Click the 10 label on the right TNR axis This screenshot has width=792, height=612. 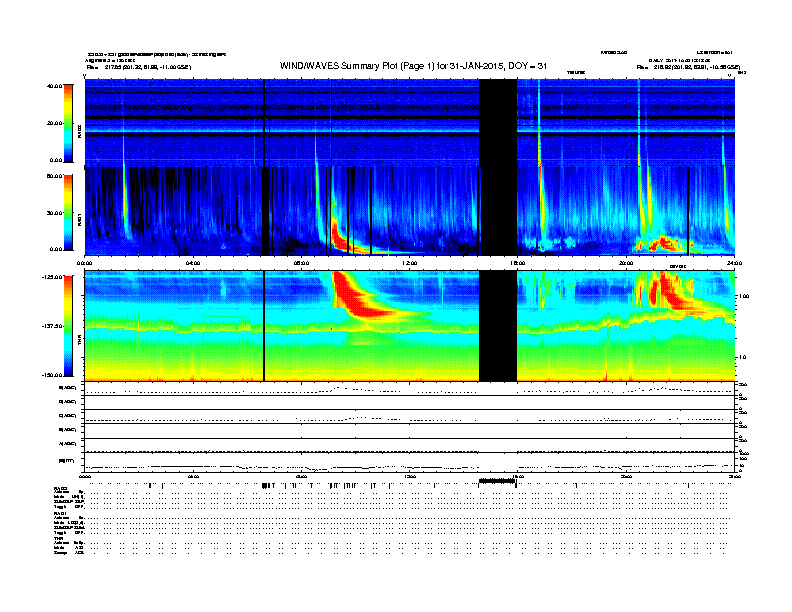742,358
